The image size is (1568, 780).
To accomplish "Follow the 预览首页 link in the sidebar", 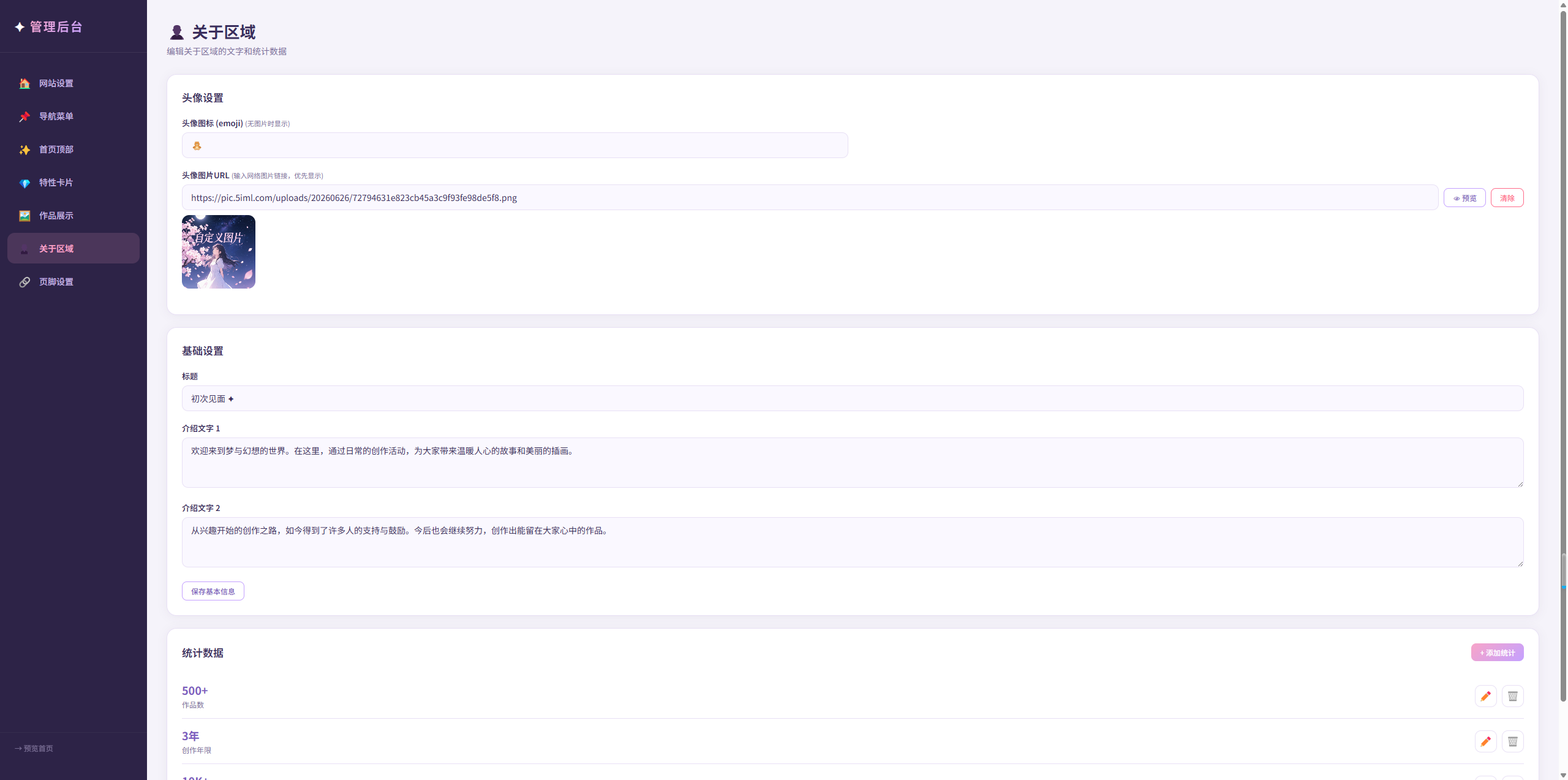I will [34, 749].
